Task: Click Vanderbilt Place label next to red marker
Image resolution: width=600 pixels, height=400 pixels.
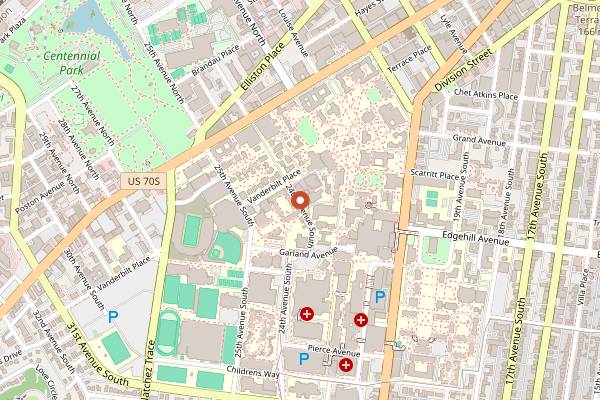Action: tap(274, 187)
